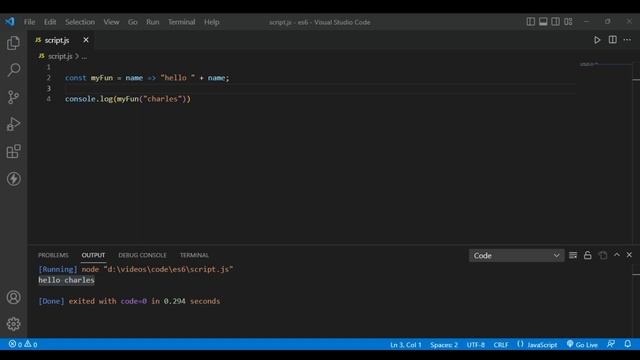Click line number 4 in gutter
The height and width of the screenshot is (360, 640).
click(49, 99)
